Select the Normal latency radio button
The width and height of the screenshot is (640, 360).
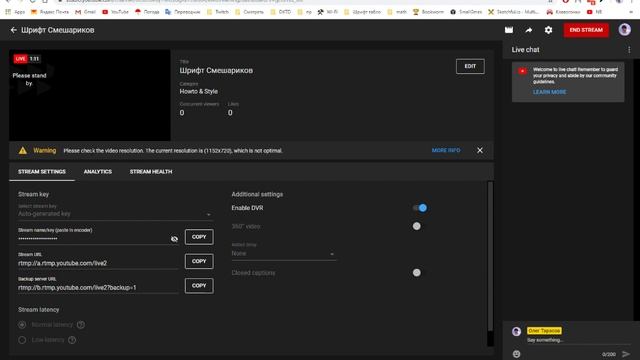(22, 325)
